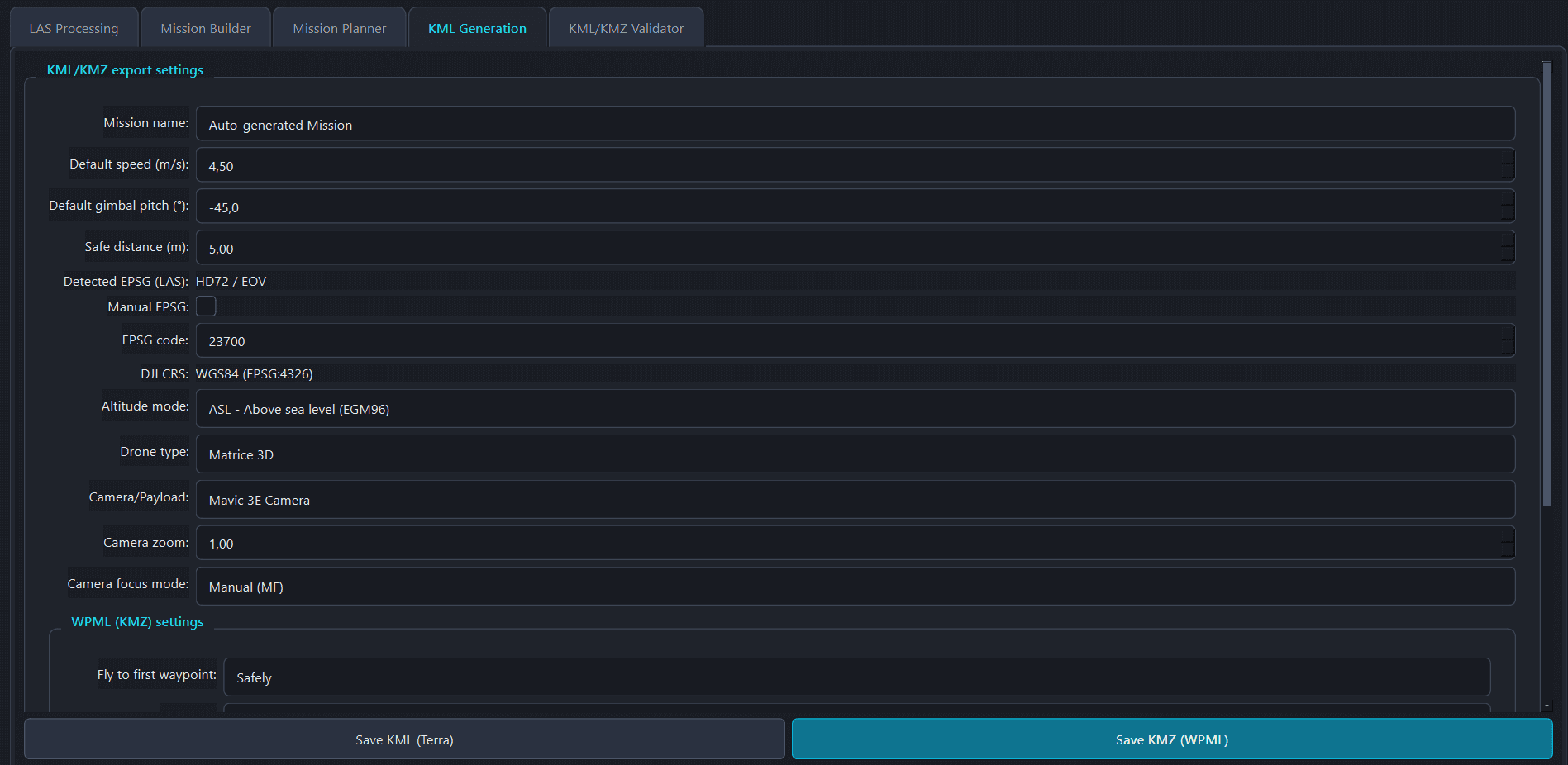Screen dimensions: 1568x765
Task: Open the KML/KMZ Validator tab
Action: pos(626,28)
